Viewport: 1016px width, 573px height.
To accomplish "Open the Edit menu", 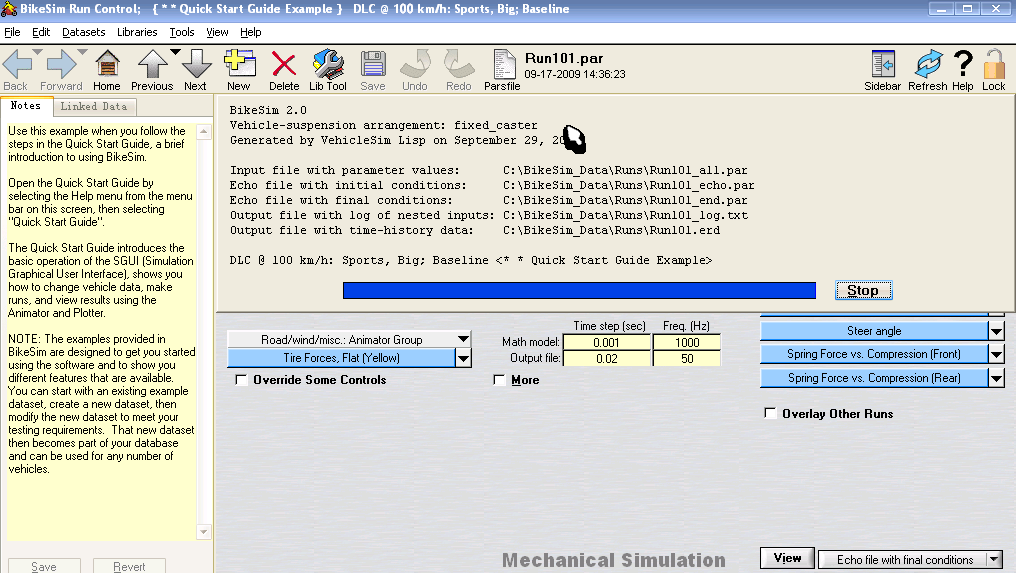I will pyautogui.click(x=41, y=32).
